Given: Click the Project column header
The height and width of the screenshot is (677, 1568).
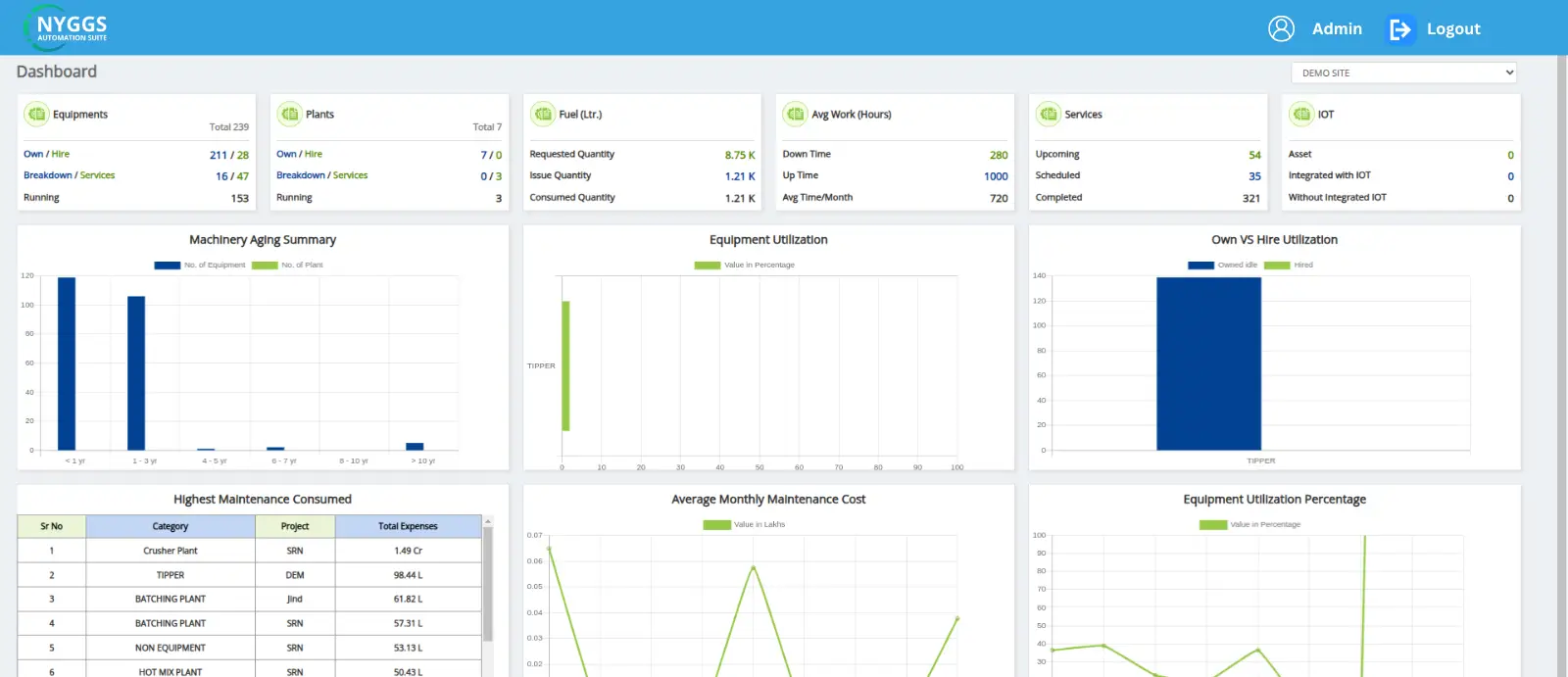Looking at the screenshot, I should [x=295, y=526].
